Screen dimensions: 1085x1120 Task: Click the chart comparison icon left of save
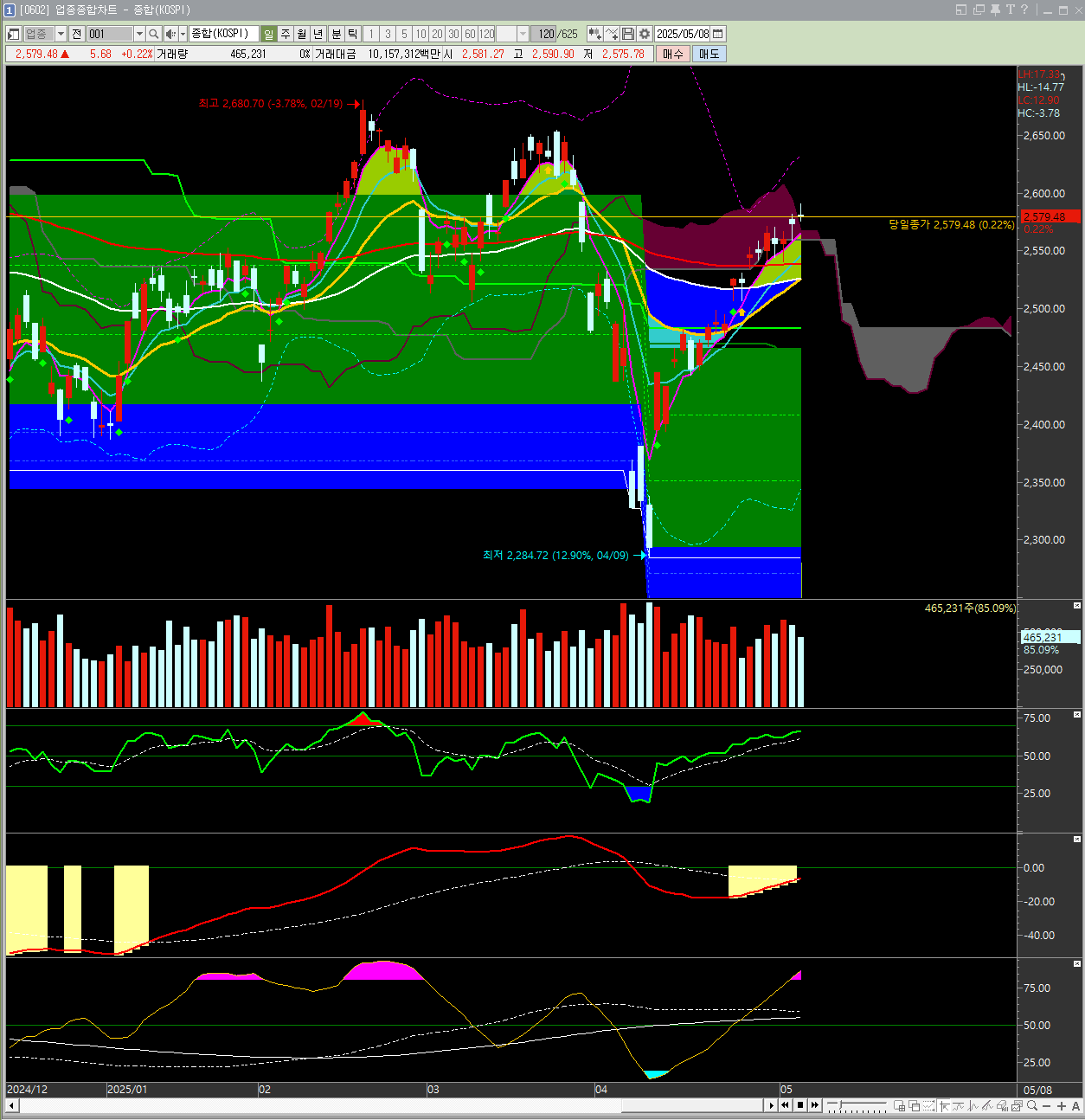613,34
